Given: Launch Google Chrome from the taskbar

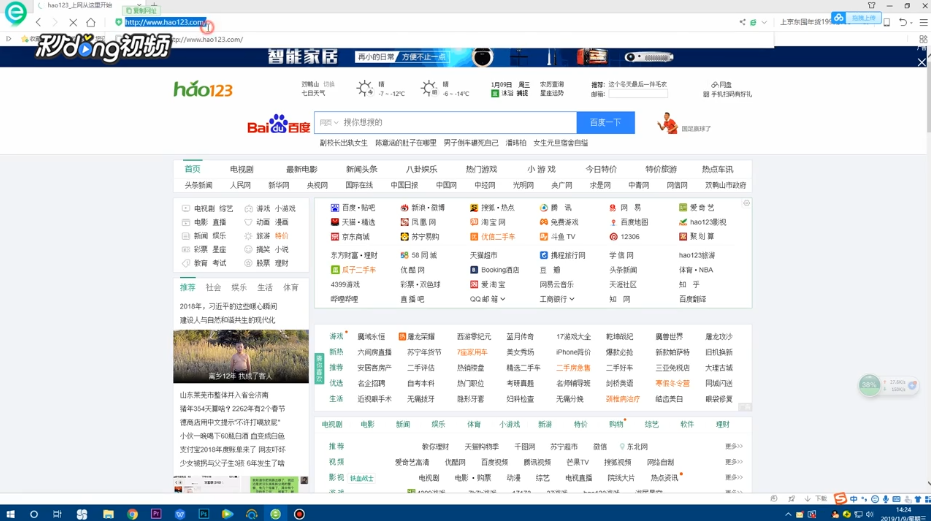Looking at the screenshot, I should pos(132,514).
